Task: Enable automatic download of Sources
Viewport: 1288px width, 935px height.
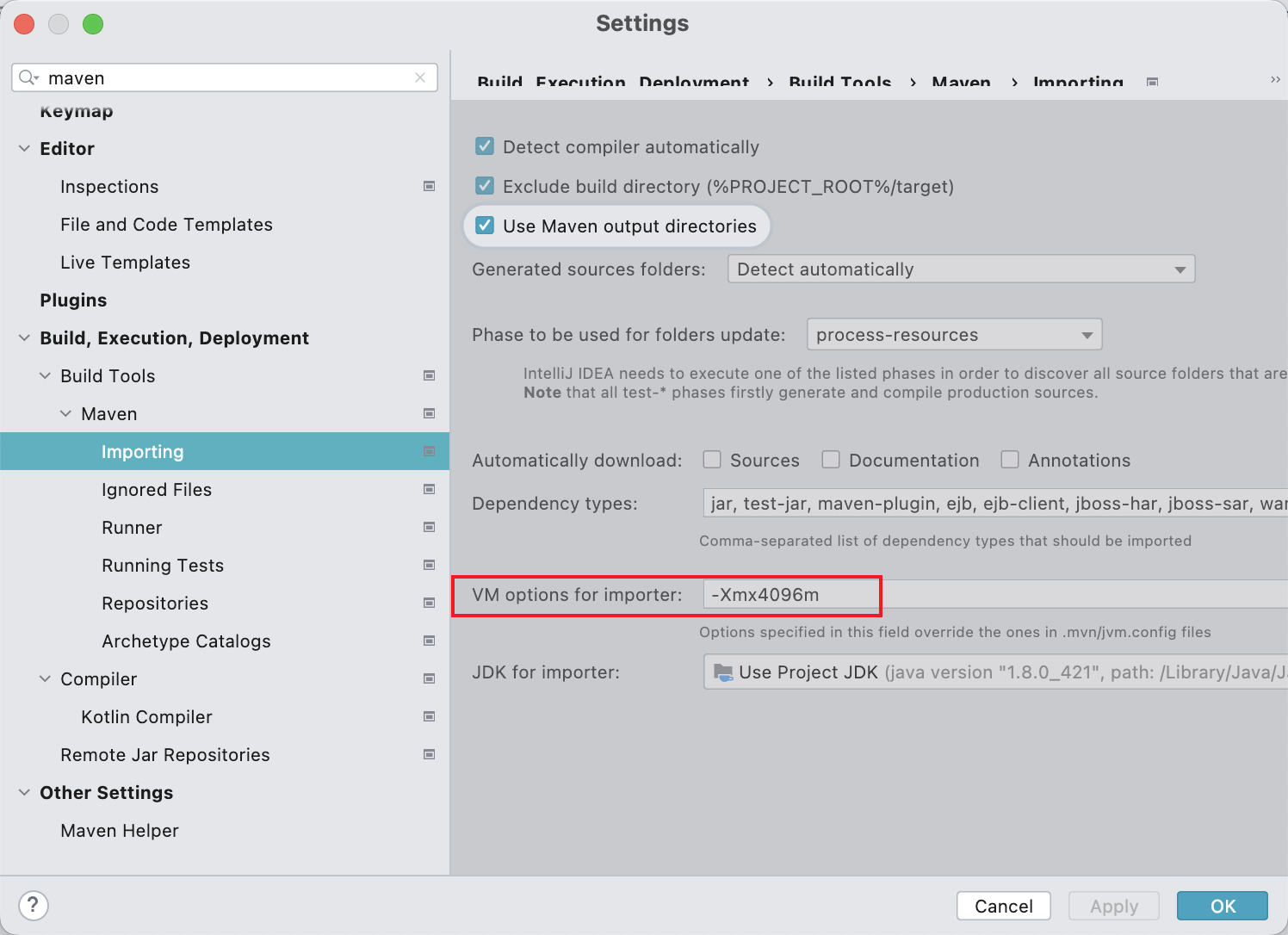Action: coord(712,460)
